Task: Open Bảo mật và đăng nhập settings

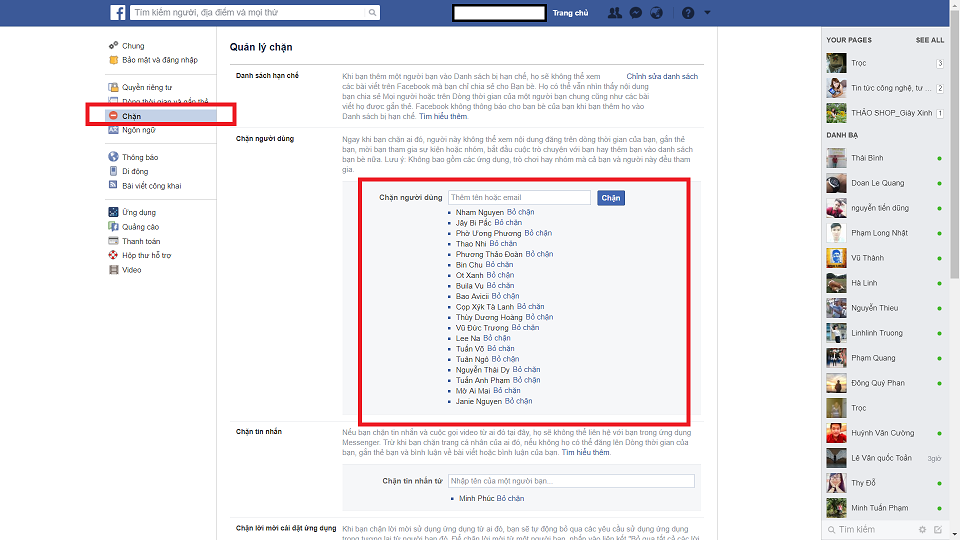Action: coord(159,60)
